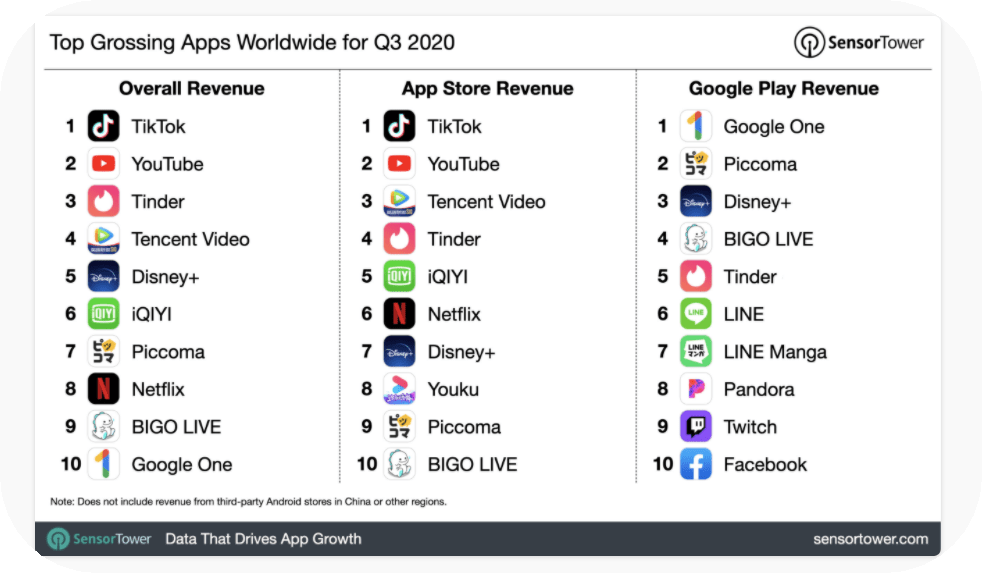The width and height of the screenshot is (983, 574).
Task: Click 'iQIYI' text in App Store Revenue
Action: pyautogui.click(x=448, y=277)
